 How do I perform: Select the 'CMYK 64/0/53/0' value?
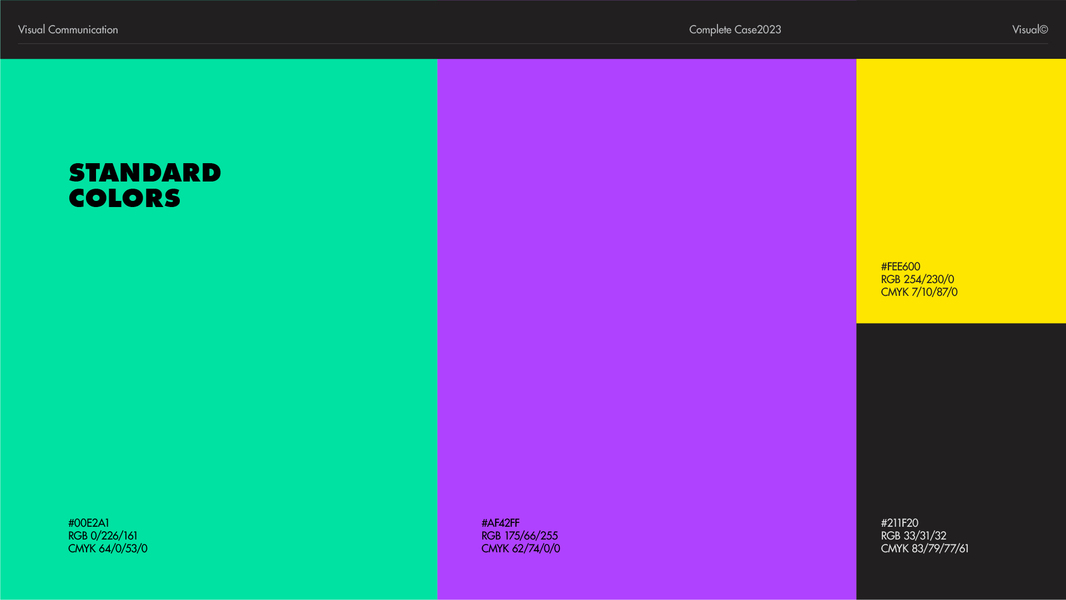click(107, 548)
